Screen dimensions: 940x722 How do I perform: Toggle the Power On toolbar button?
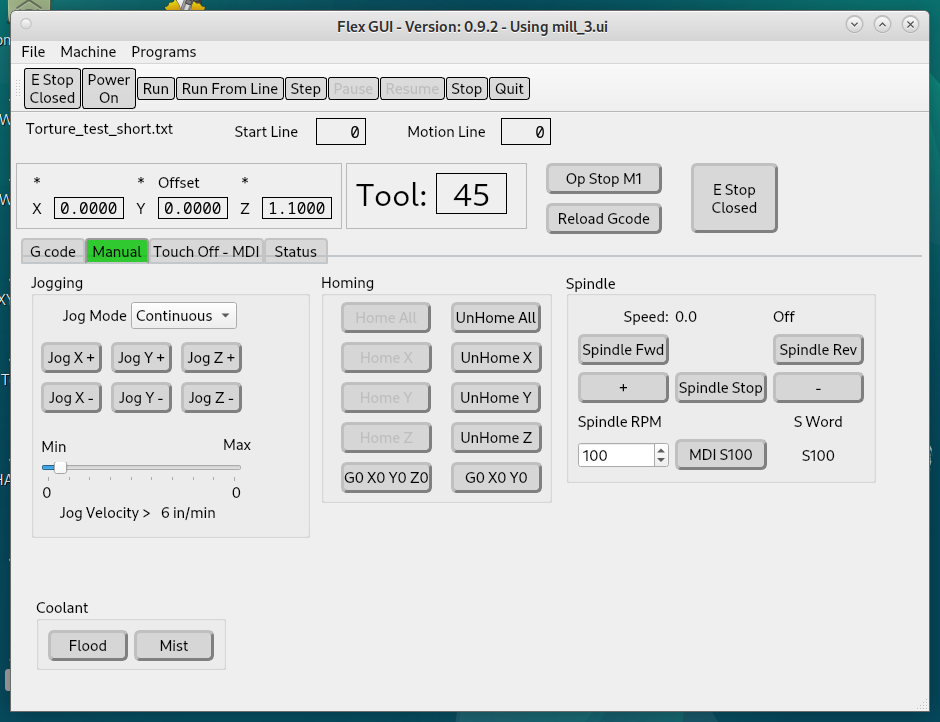pyautogui.click(x=109, y=89)
